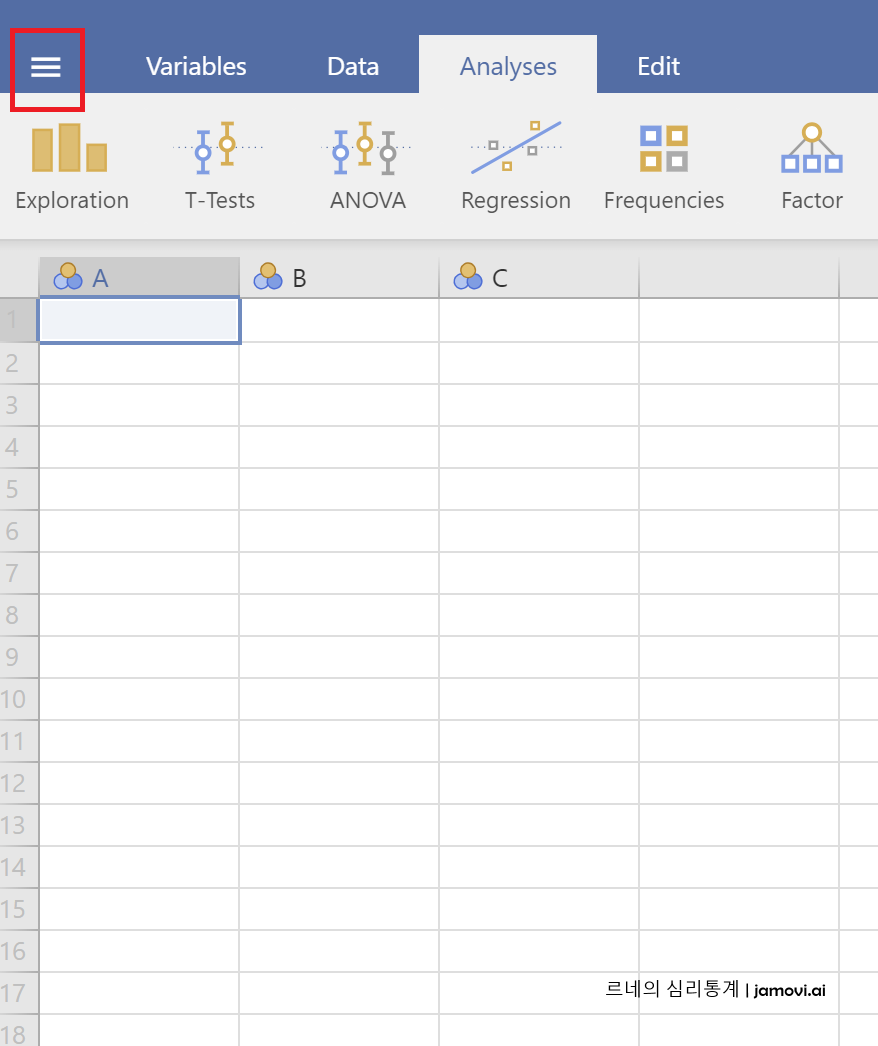Click the nominal icon of column A
The width and height of the screenshot is (878, 1046).
click(68, 276)
